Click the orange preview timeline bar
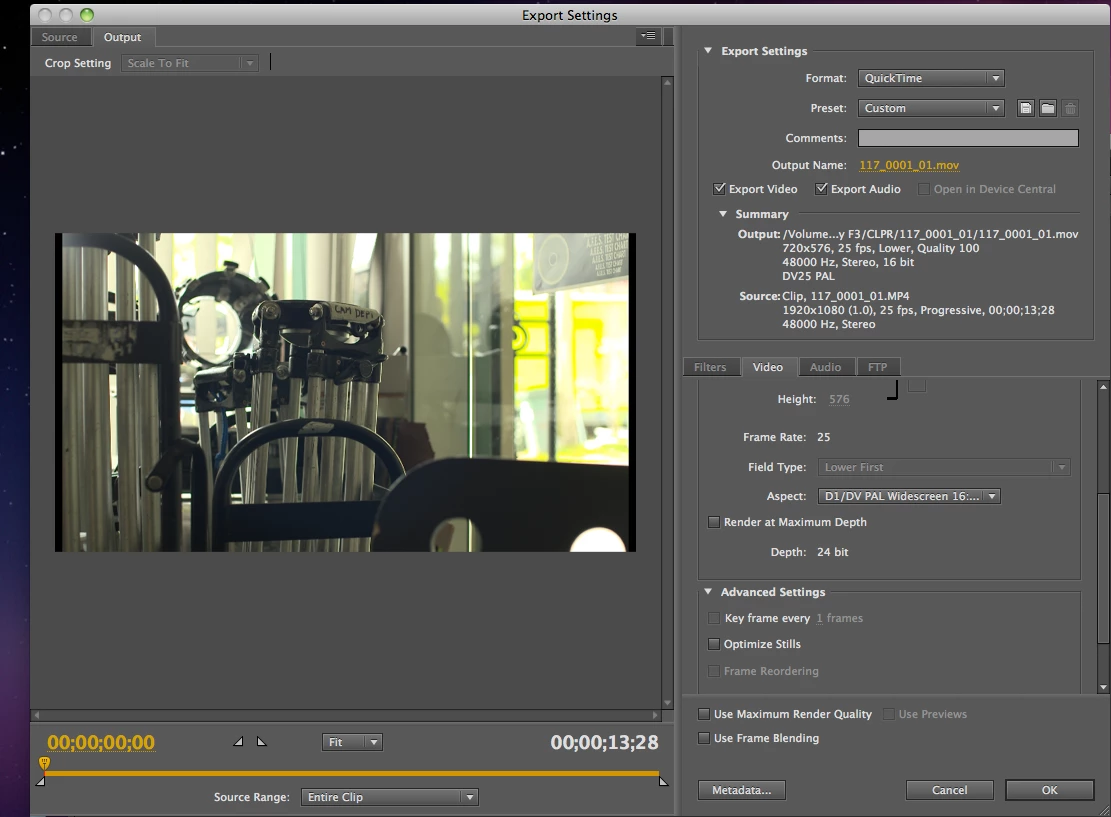This screenshot has width=1111, height=817. coord(351,773)
